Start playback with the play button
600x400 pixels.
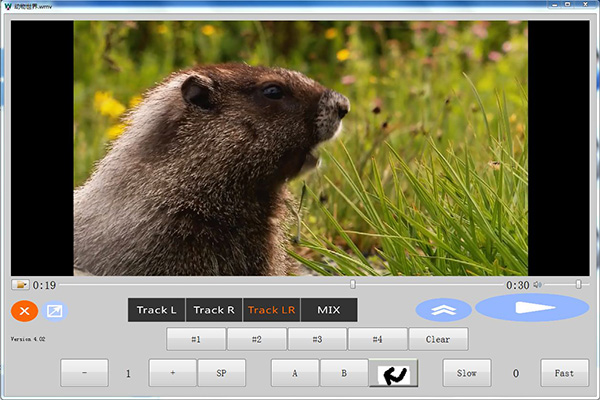(532, 308)
